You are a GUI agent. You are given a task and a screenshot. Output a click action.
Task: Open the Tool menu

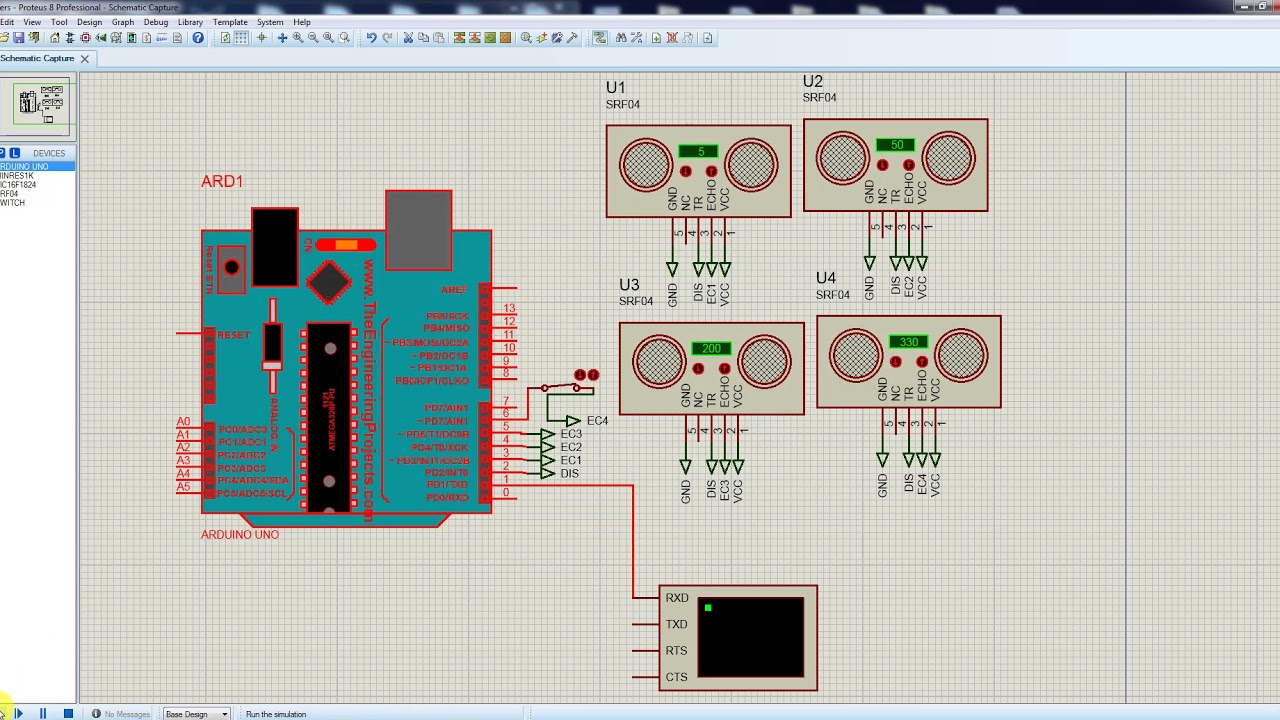pos(59,22)
